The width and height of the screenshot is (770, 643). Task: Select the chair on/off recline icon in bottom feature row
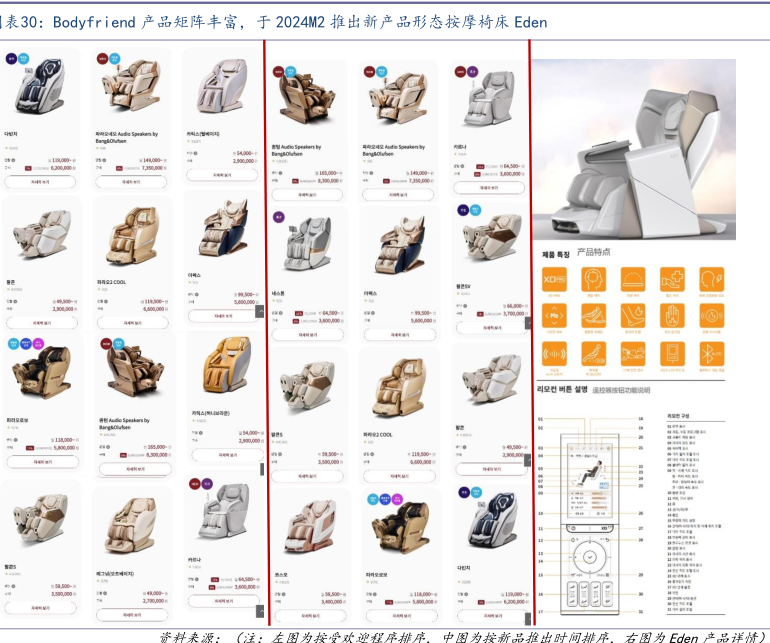tap(593, 353)
